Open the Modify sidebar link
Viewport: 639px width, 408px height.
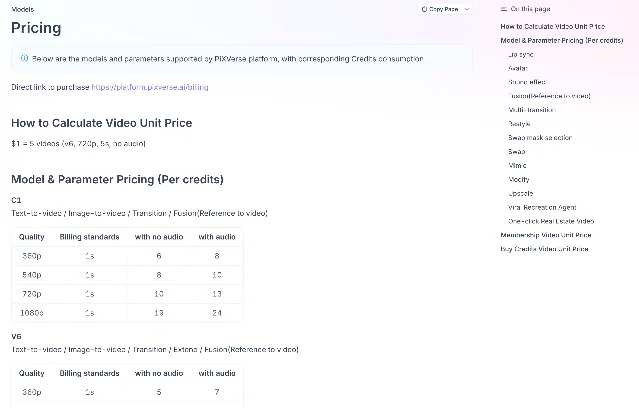[519, 179]
